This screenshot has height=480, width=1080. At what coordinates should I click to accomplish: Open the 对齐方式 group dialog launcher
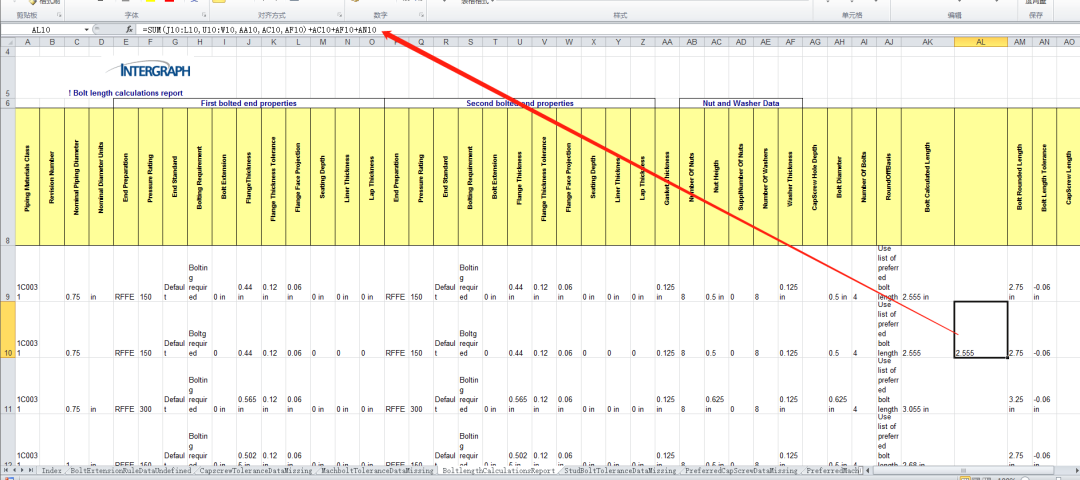[x=339, y=14]
